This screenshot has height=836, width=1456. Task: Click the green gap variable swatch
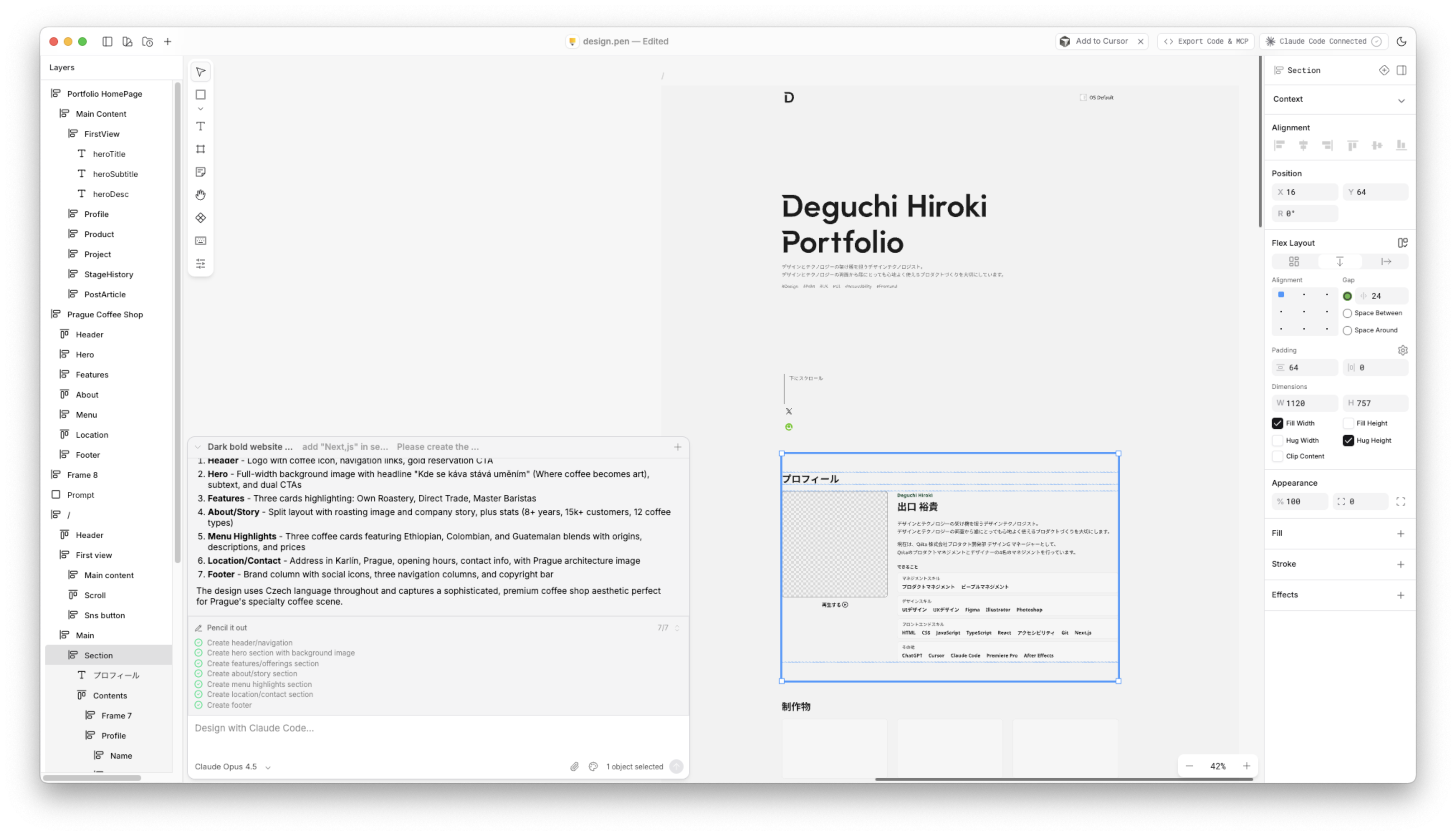coord(1347,296)
